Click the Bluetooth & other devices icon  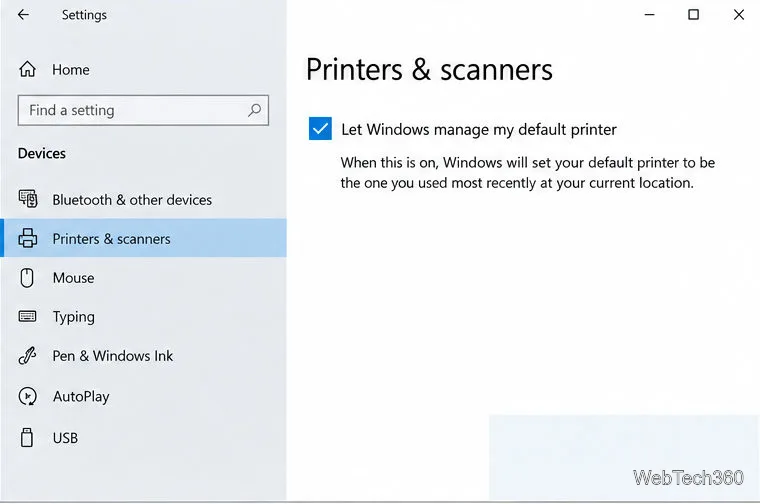28,199
